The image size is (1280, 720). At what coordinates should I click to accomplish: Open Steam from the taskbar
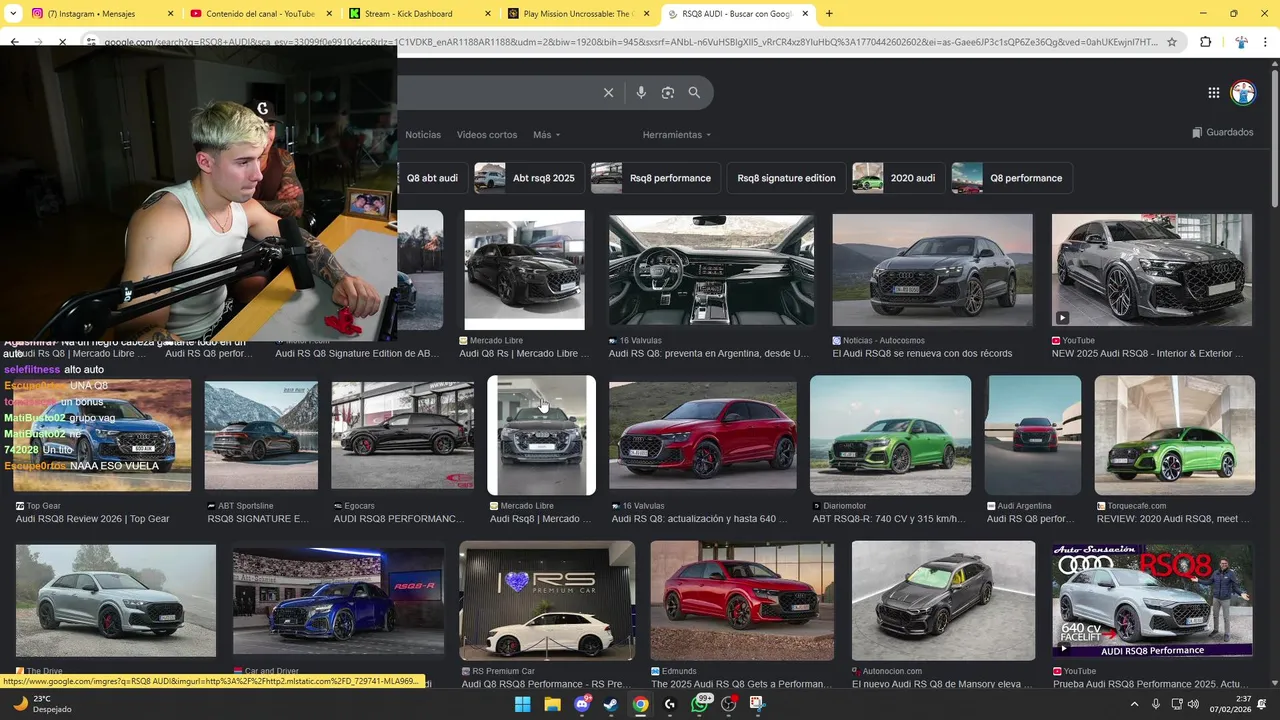(610, 704)
